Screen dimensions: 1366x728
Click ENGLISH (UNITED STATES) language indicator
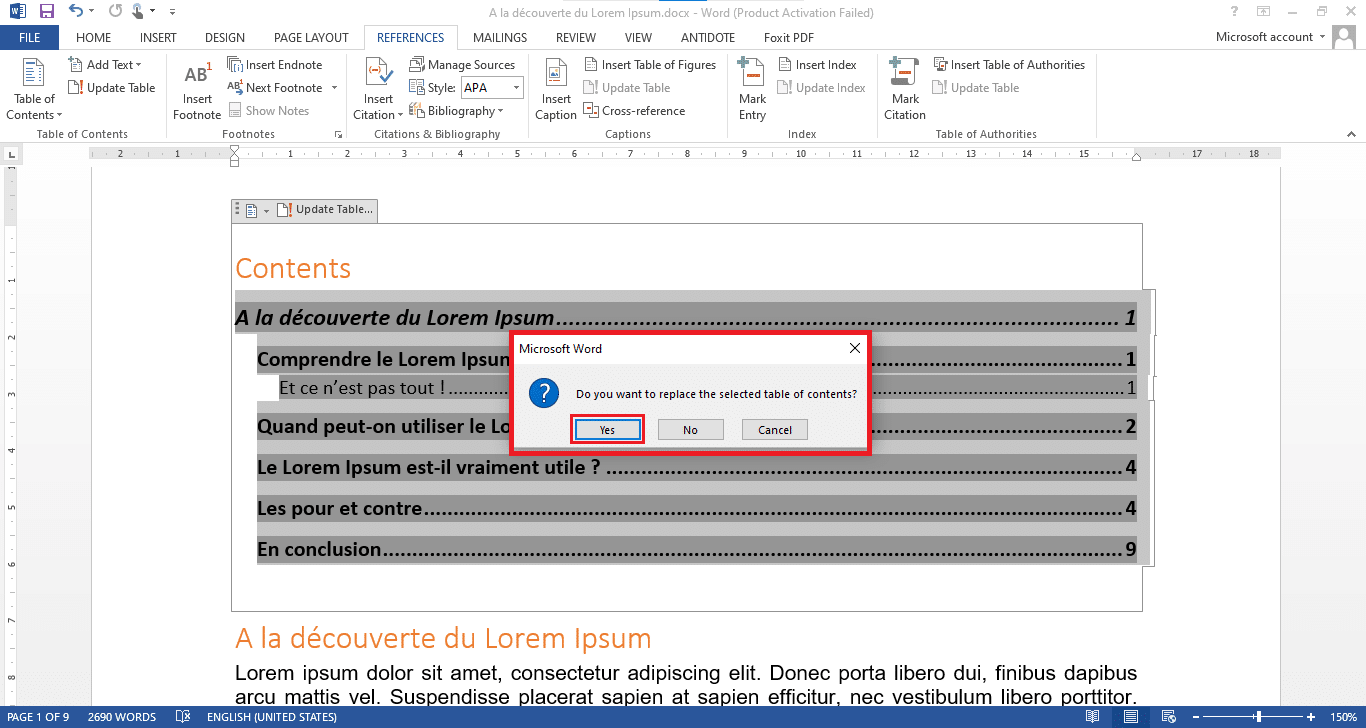pyautogui.click(x=272, y=717)
